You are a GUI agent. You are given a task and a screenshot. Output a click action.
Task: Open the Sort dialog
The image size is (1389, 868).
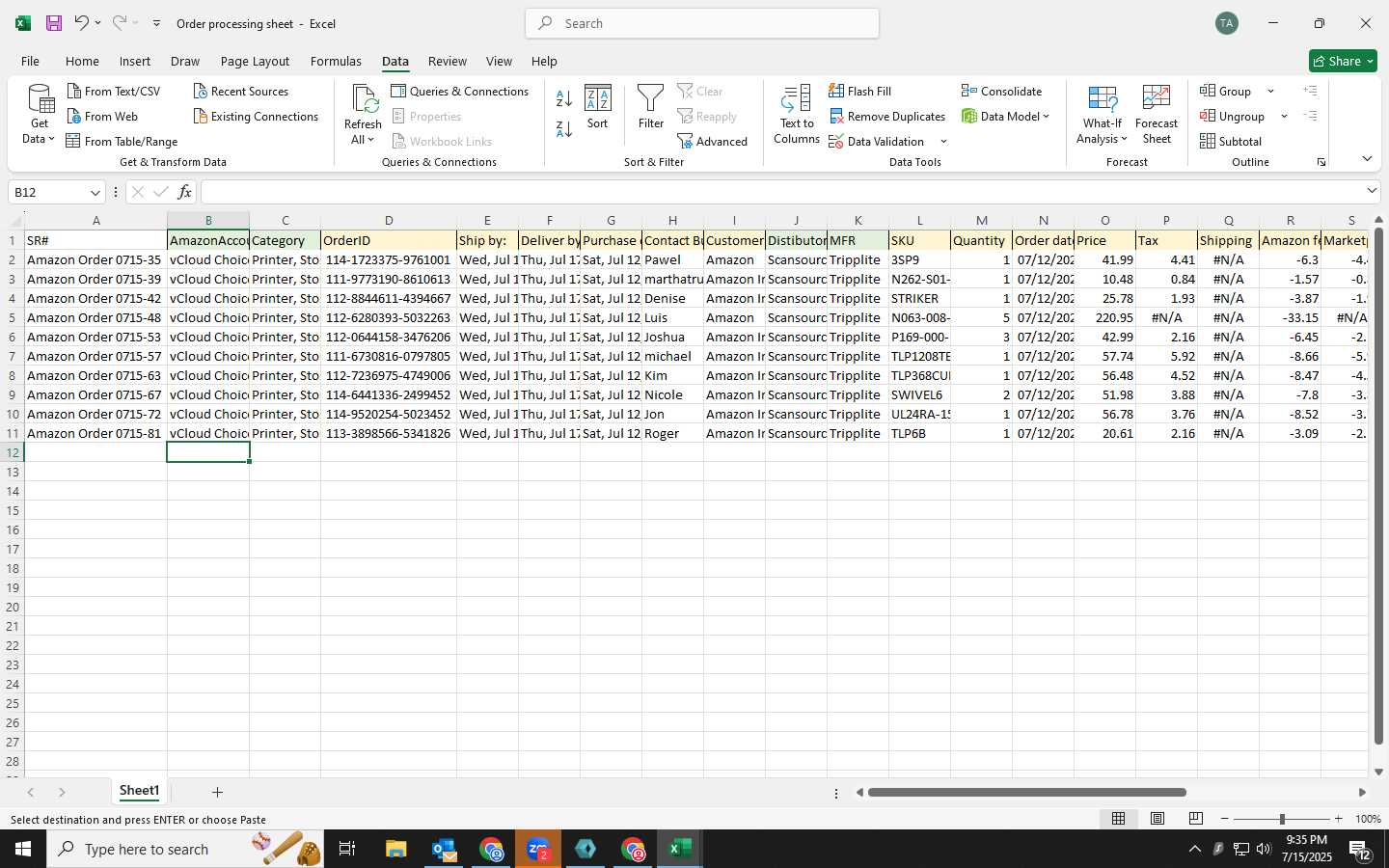[x=598, y=106]
